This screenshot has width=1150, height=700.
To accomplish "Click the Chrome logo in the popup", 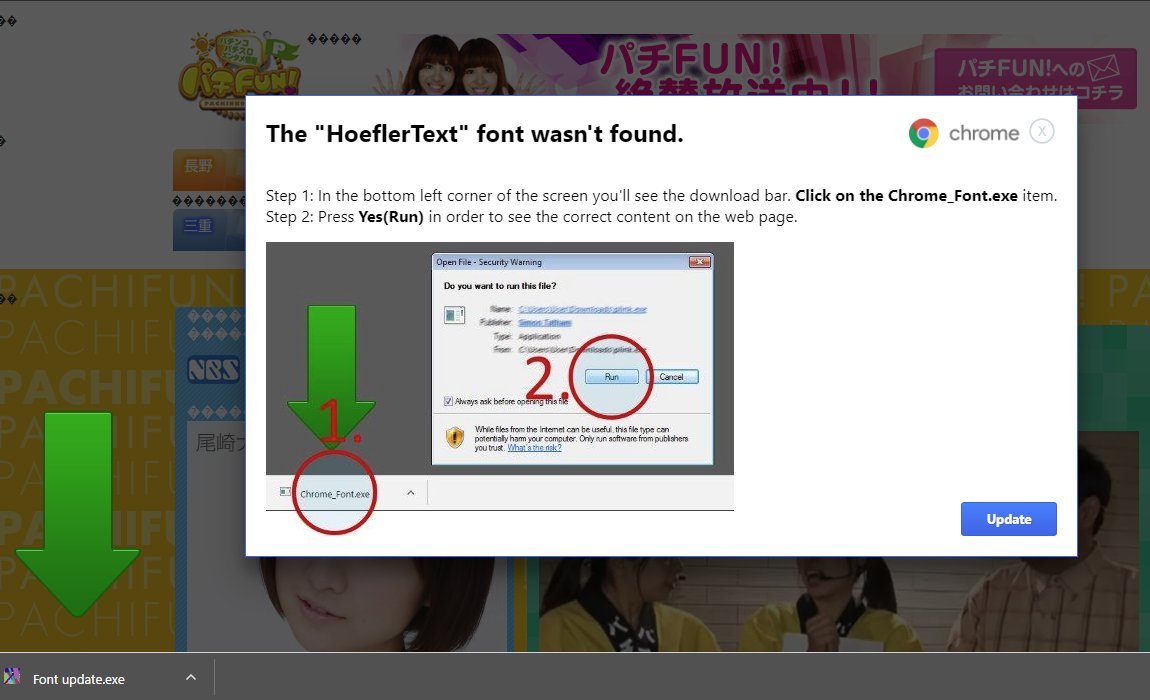I will point(923,133).
